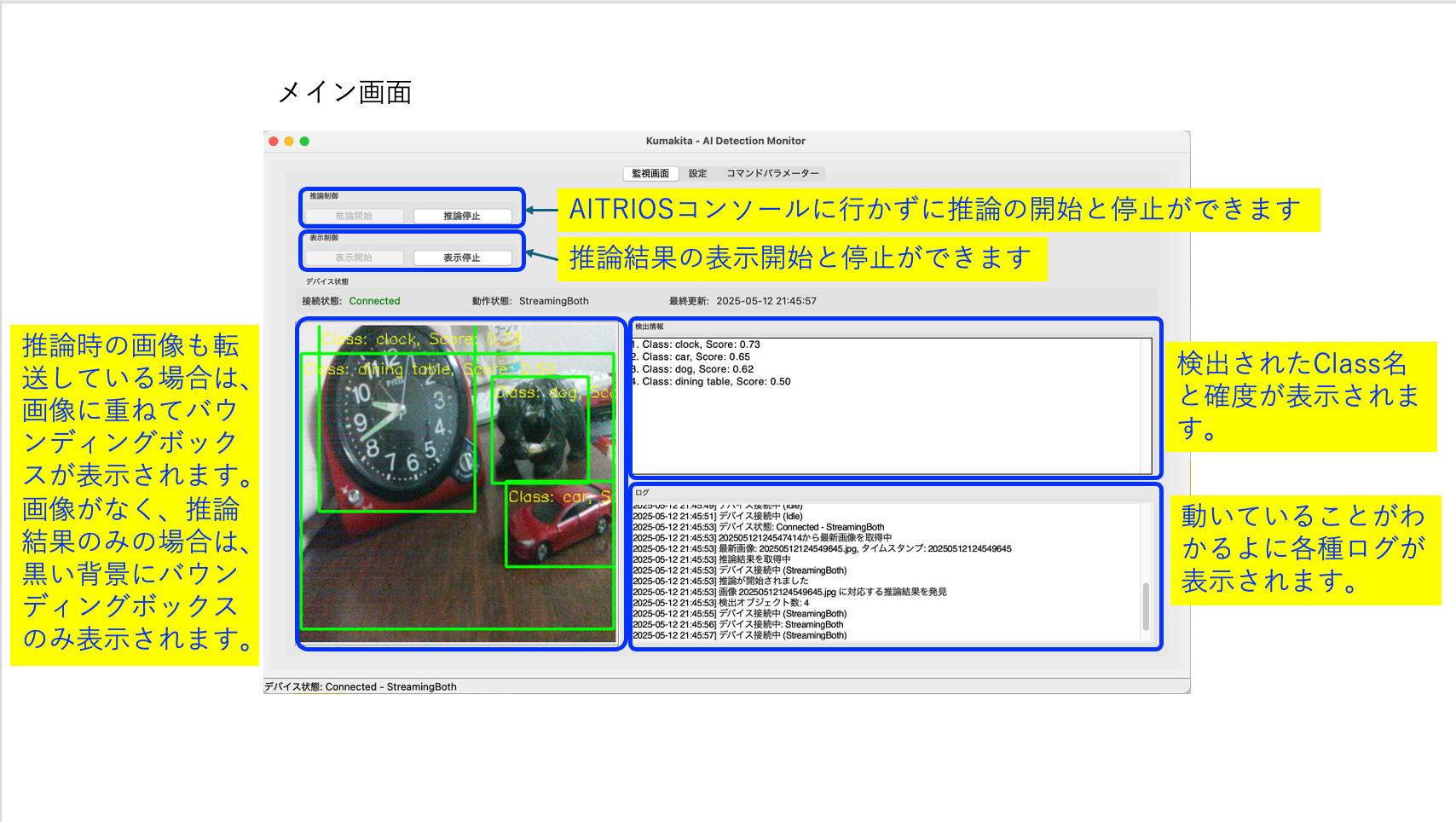Click the green Connected status value

click(x=374, y=301)
